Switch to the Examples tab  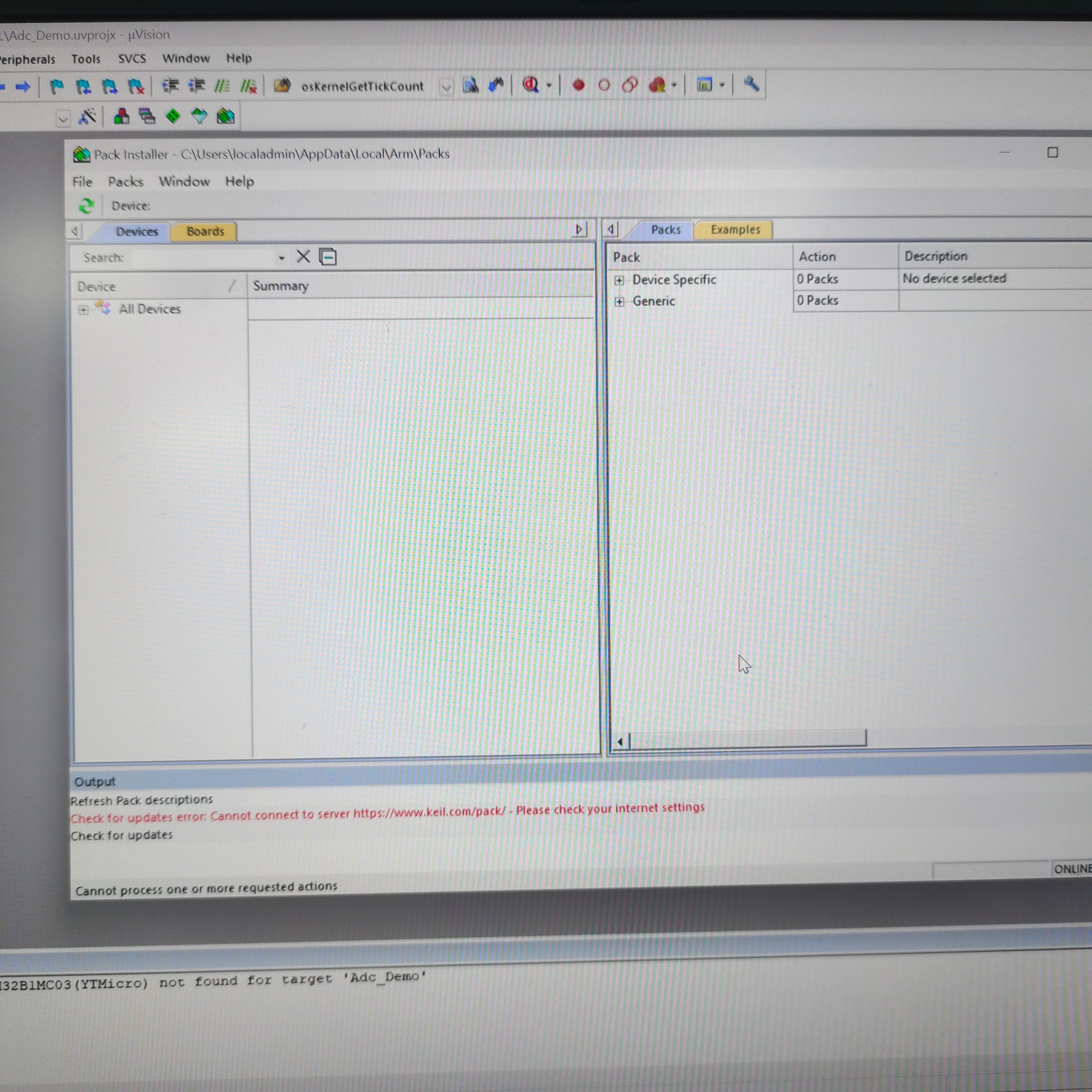[735, 229]
